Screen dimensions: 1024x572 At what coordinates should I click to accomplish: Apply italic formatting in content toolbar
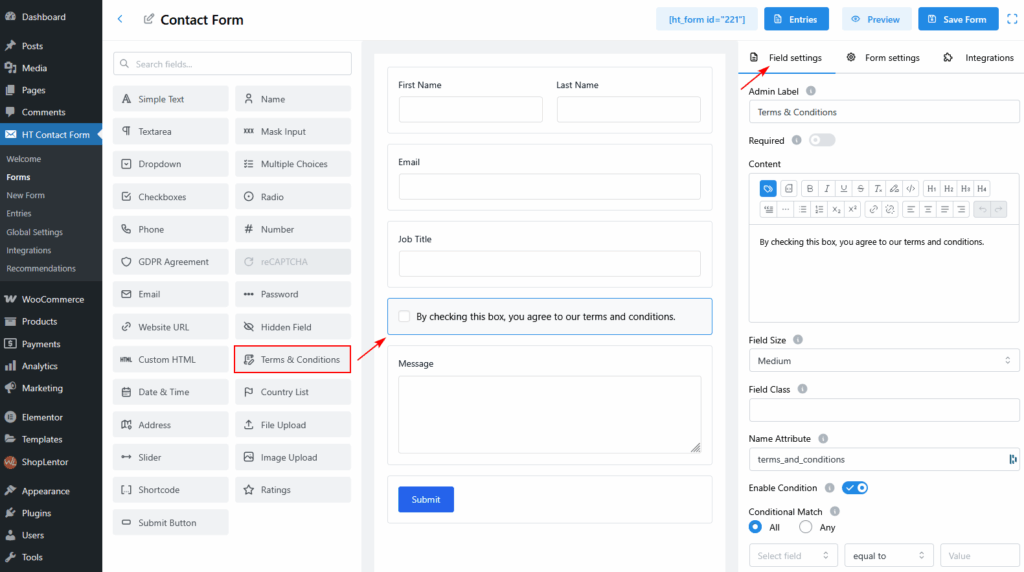tap(827, 188)
